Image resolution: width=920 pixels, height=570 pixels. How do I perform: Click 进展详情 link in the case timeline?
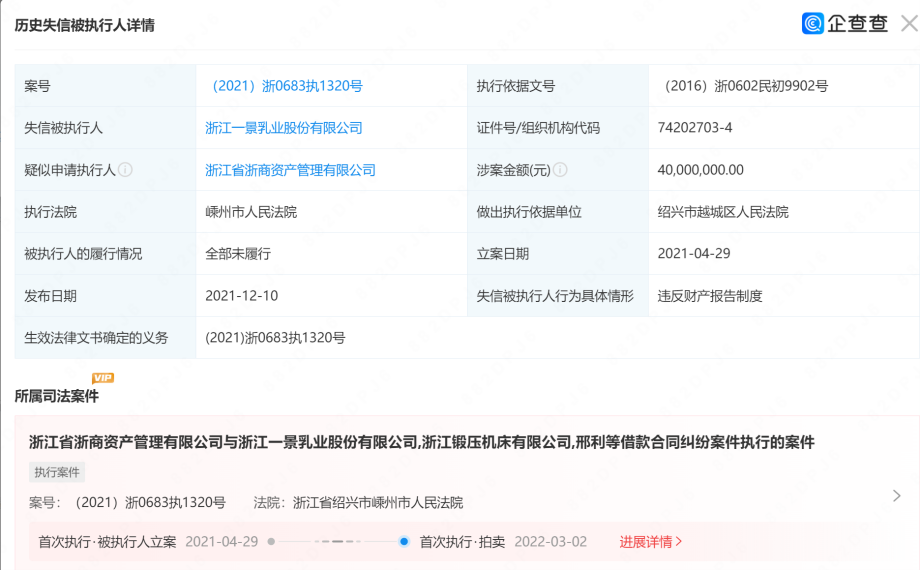pyautogui.click(x=651, y=541)
